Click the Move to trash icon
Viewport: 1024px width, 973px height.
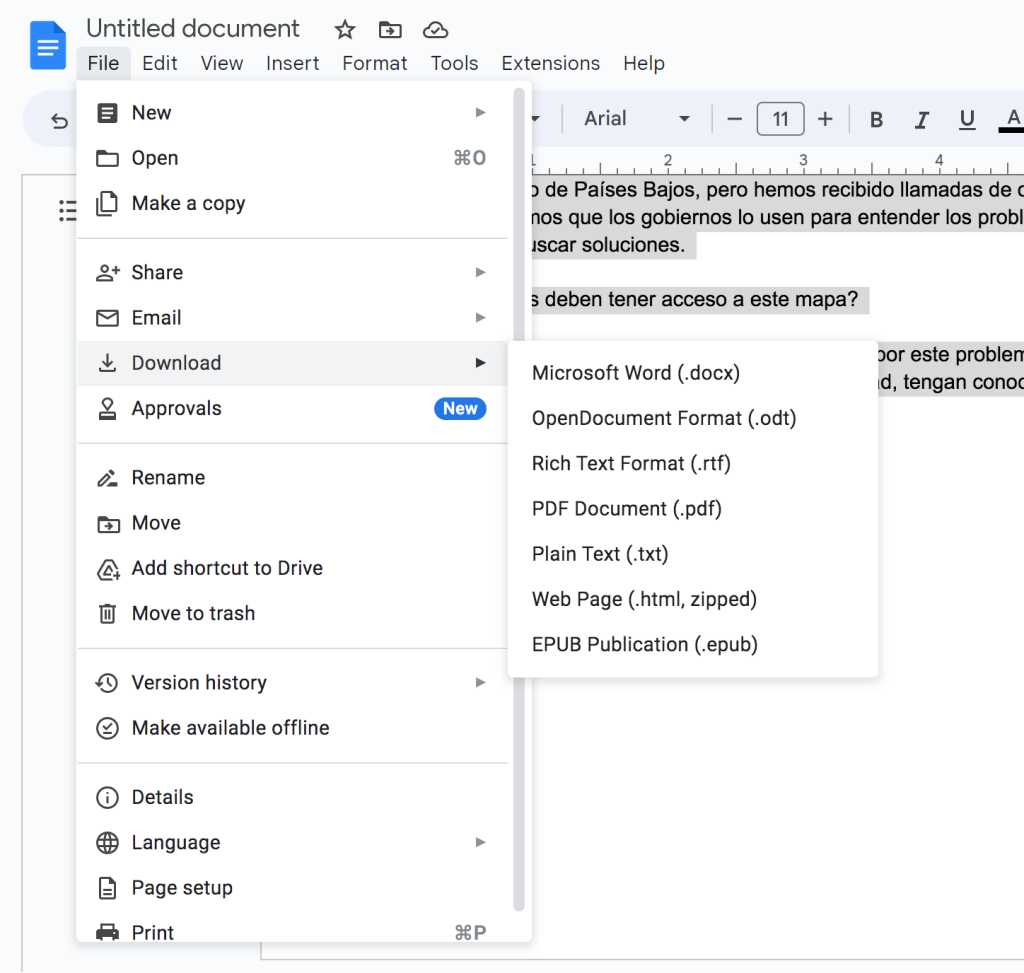pos(107,613)
